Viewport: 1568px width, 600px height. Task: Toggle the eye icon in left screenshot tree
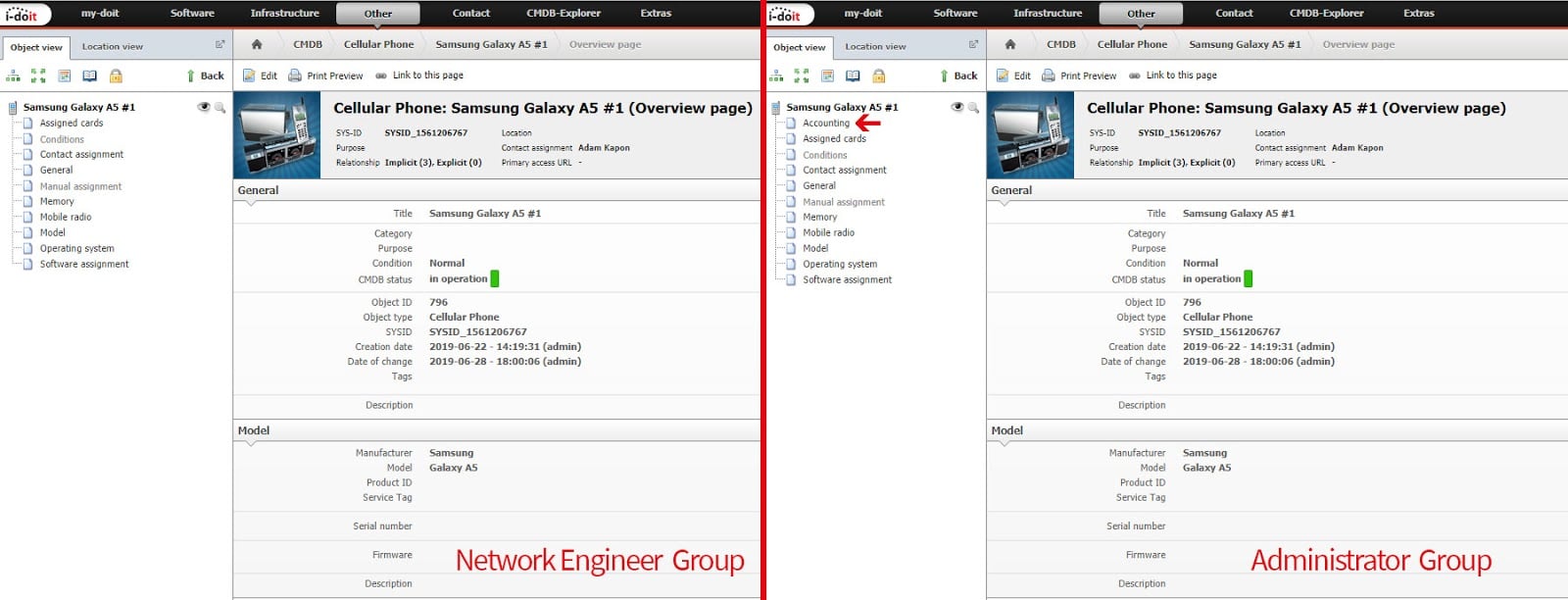coord(204,107)
